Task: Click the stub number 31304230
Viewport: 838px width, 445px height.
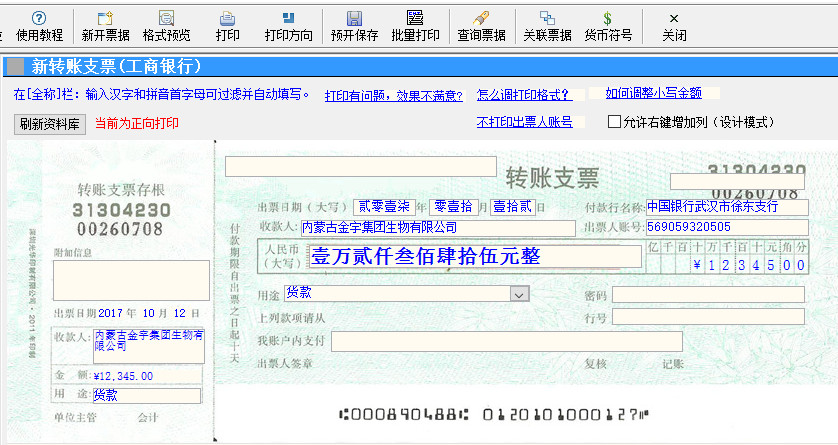Action: 121,210
